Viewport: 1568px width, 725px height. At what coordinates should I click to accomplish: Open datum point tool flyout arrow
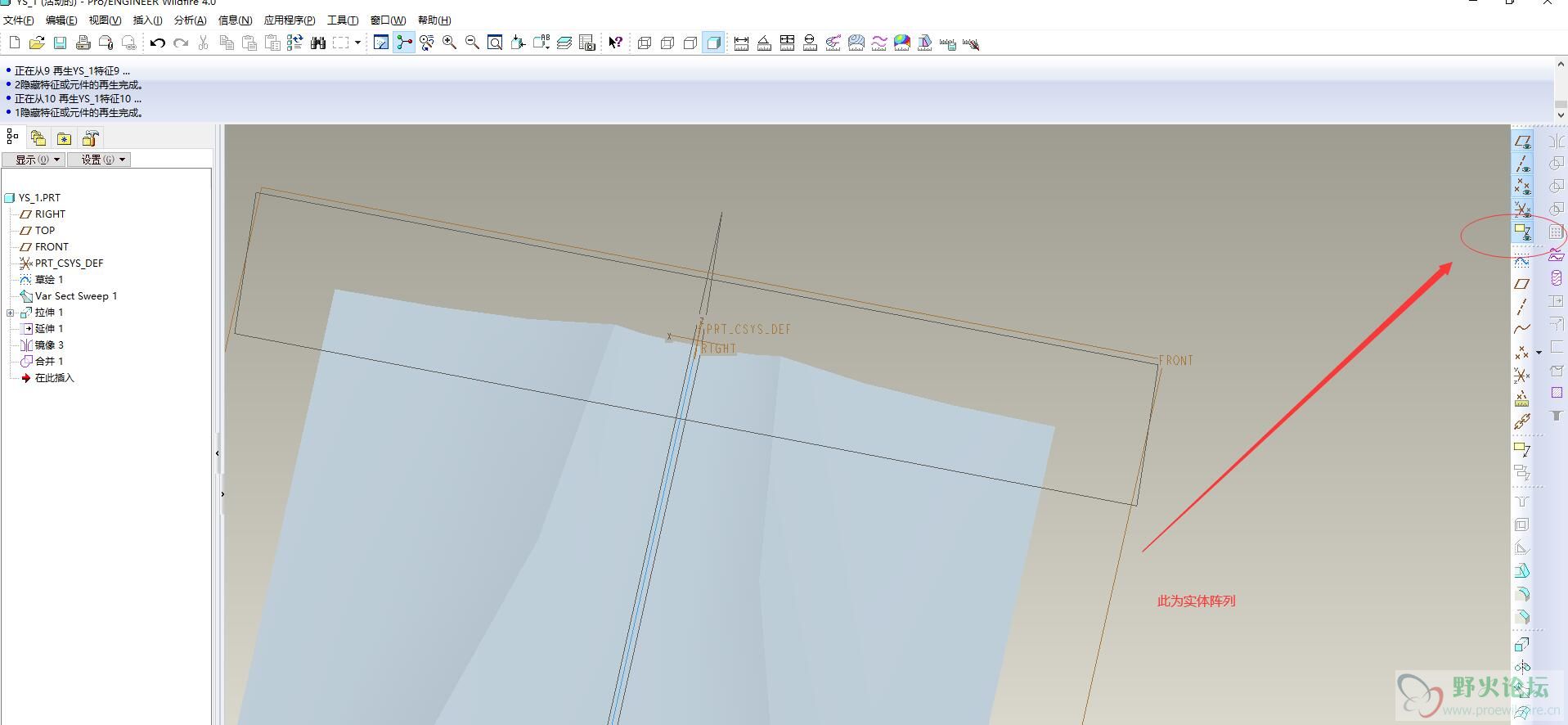coord(1539,353)
